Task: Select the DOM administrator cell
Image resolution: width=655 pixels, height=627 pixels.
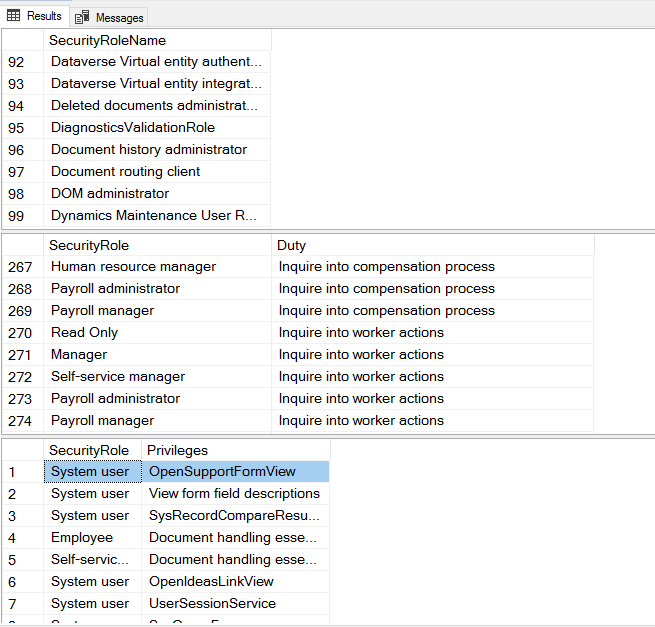Action: click(157, 194)
